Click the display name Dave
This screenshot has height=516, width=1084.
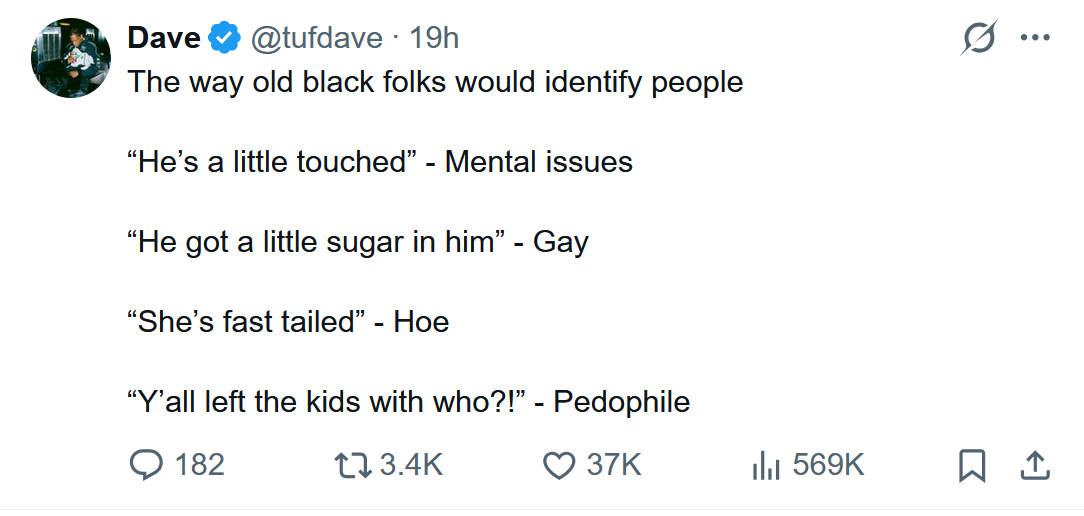tap(164, 38)
